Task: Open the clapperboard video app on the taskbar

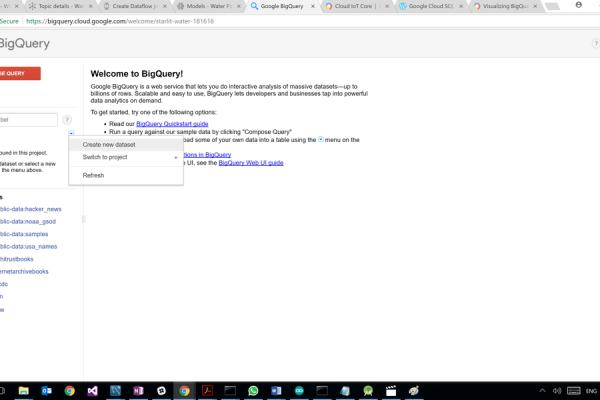Action: [391, 391]
